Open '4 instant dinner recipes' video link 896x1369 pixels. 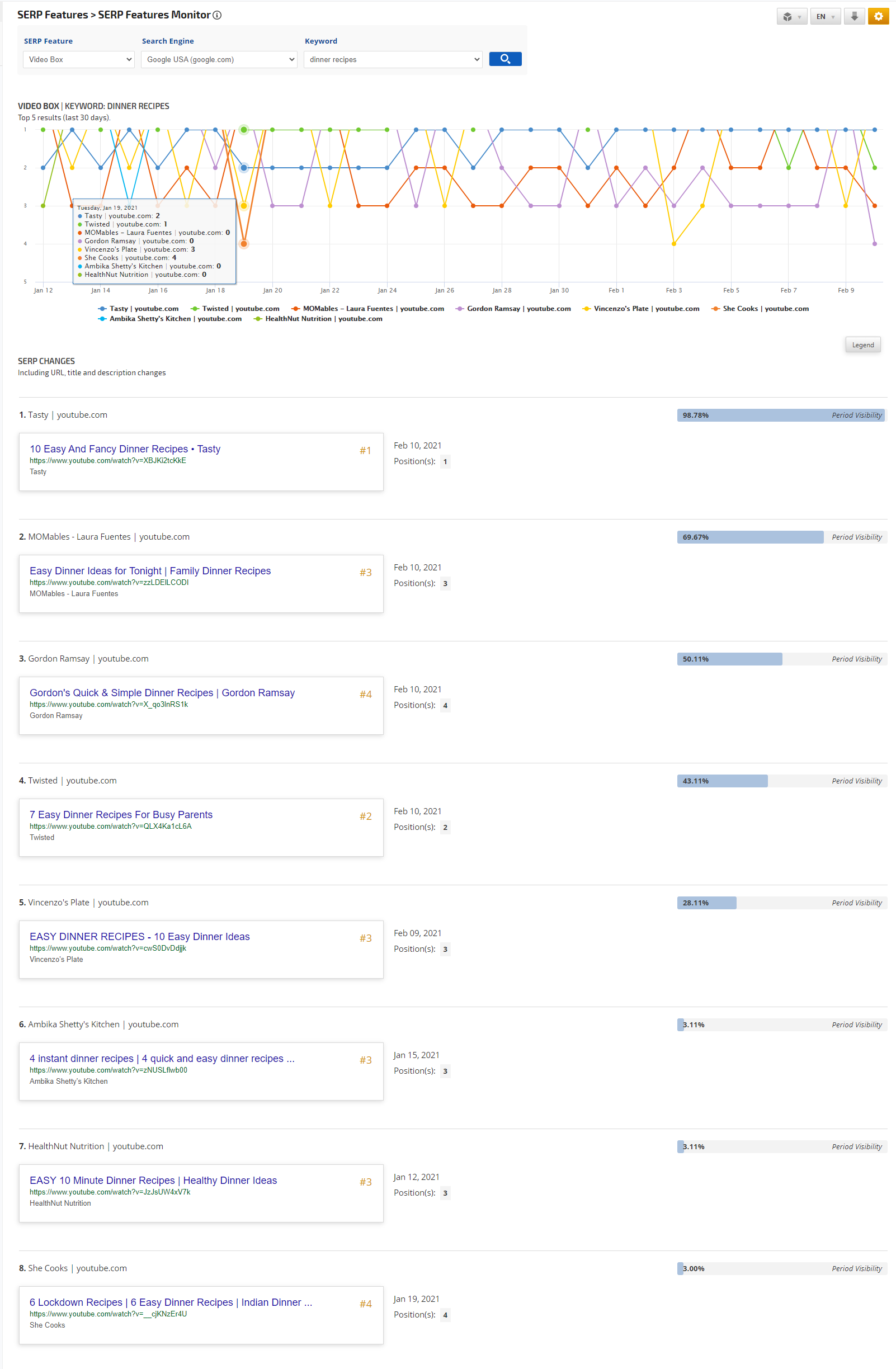pos(162,1059)
